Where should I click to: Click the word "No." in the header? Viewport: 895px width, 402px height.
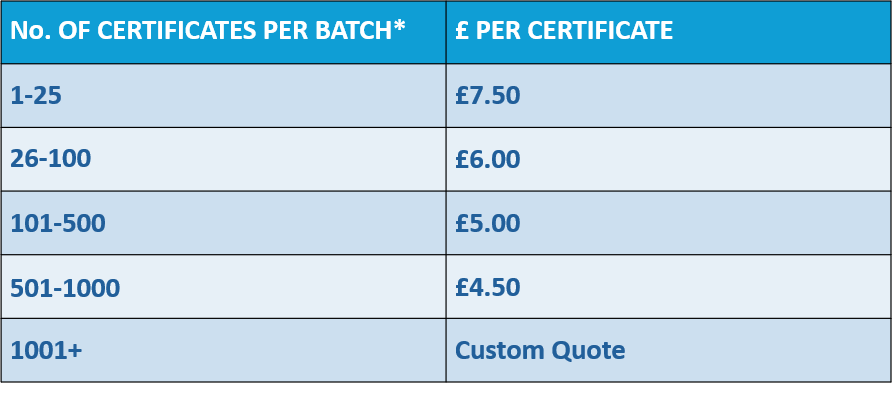pyautogui.click(x=30, y=31)
